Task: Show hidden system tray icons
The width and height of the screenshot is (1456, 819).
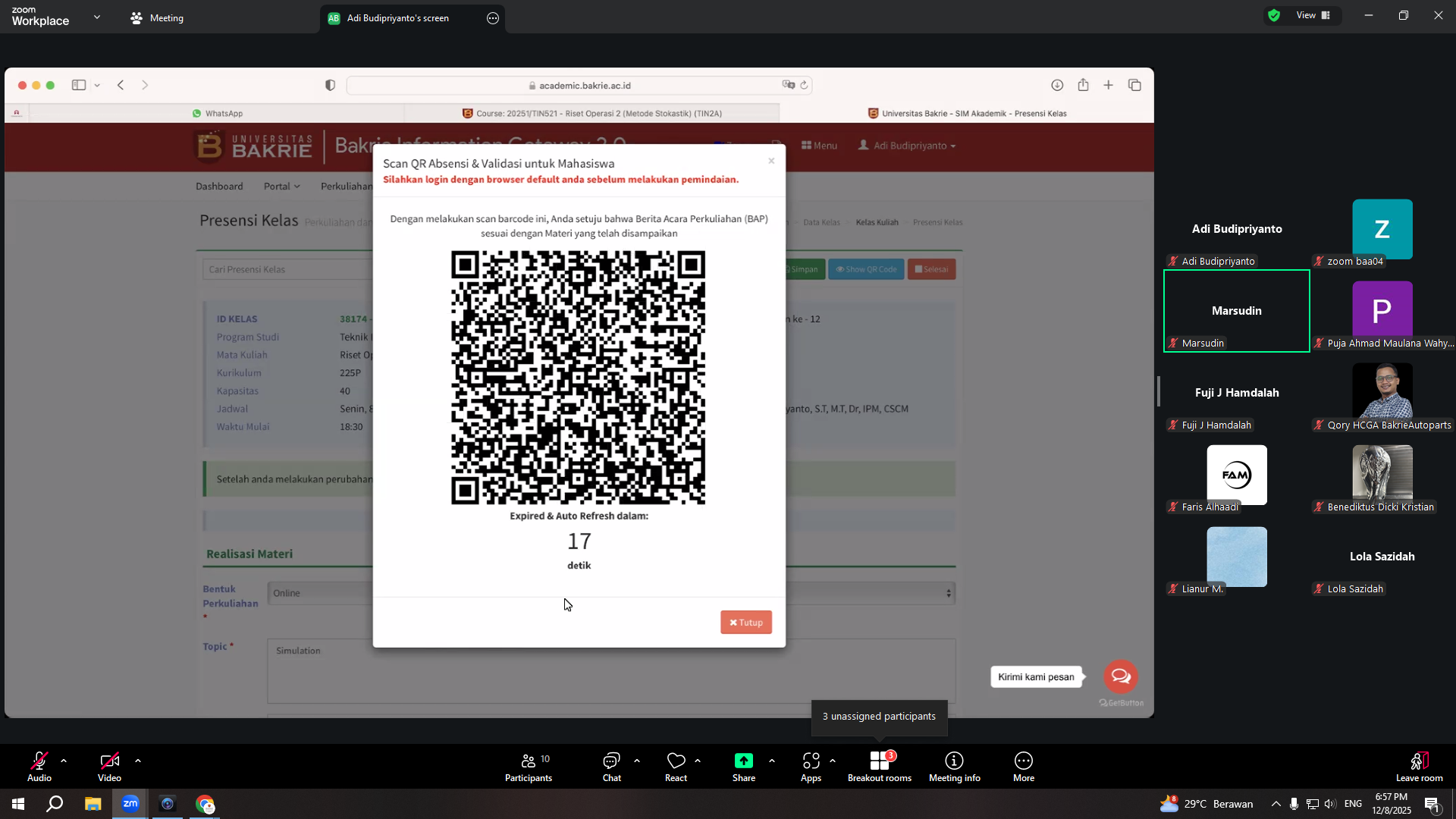Action: (1276, 804)
